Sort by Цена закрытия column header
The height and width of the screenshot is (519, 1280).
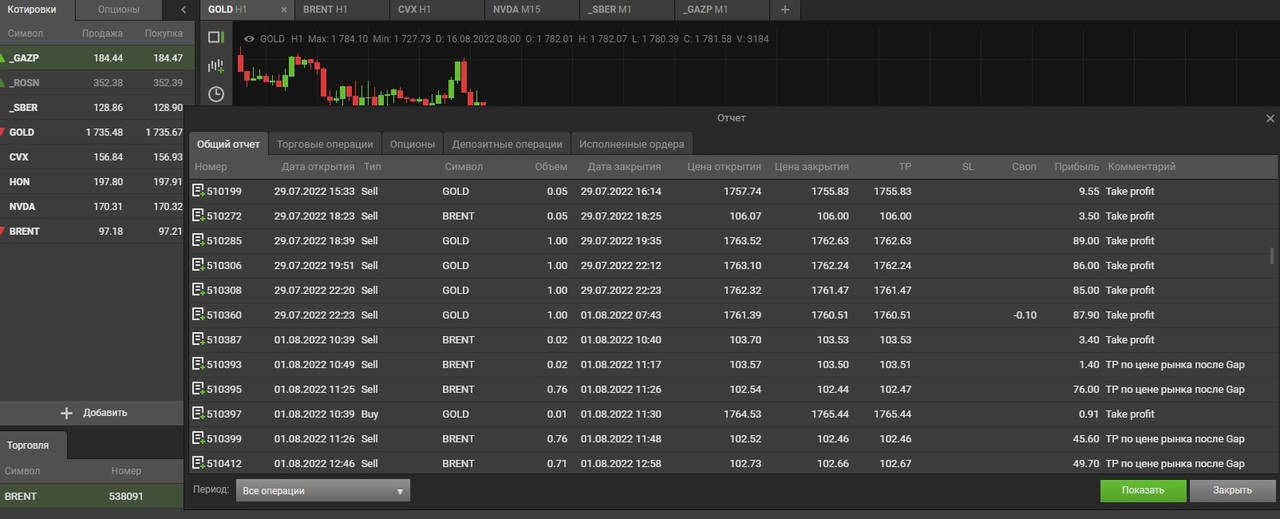tap(811, 167)
